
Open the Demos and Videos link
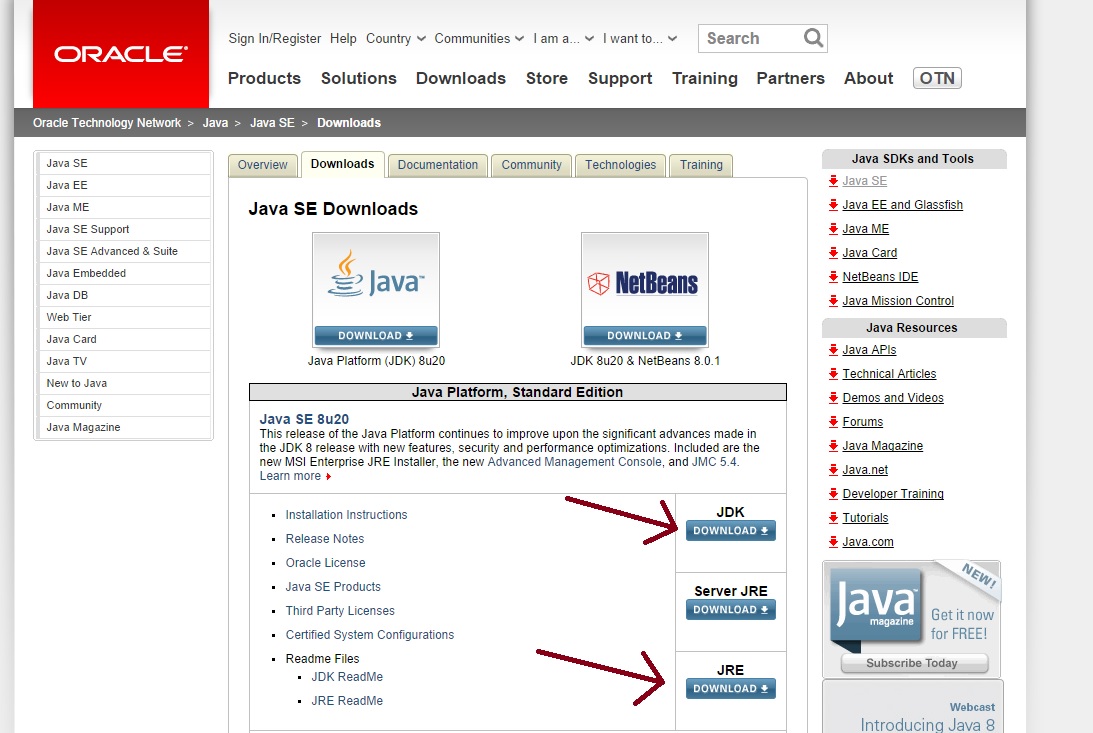coord(893,398)
